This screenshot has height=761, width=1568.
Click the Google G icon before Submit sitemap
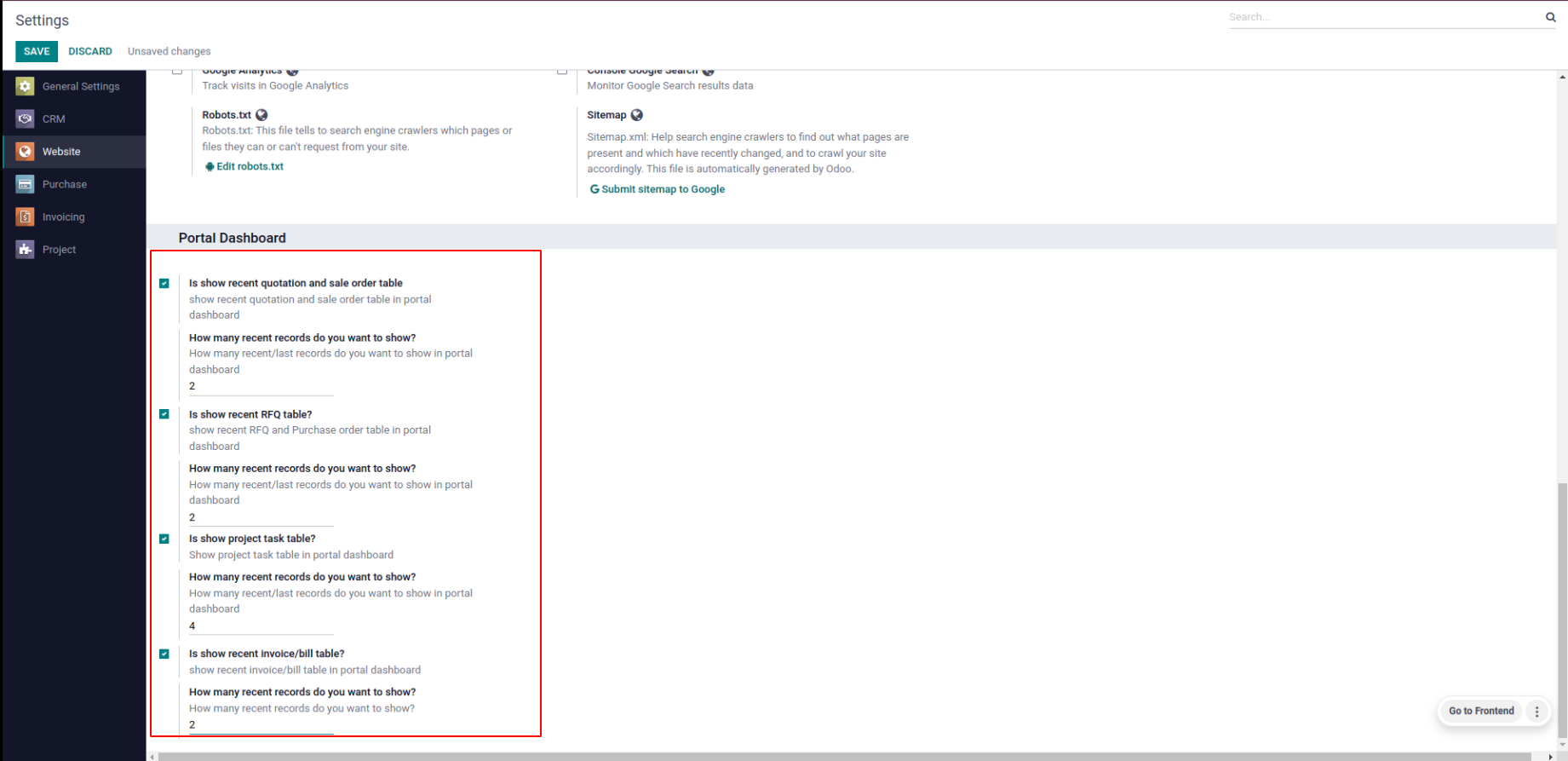pos(594,189)
